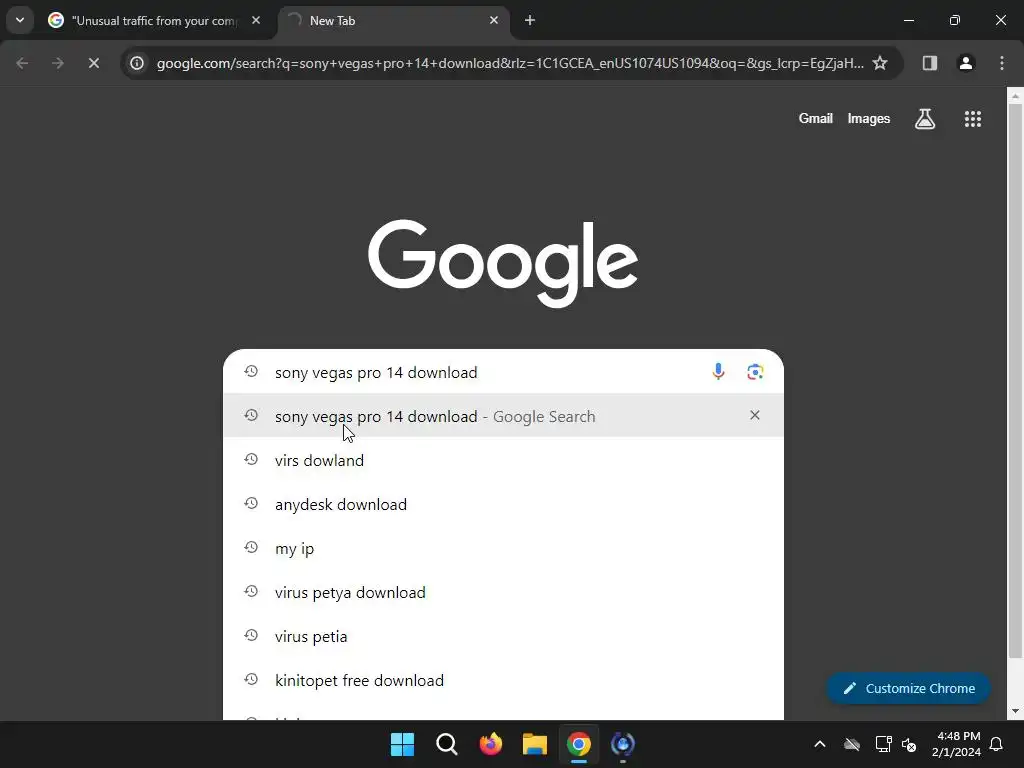Remove the "sony vegas pro 14 download" suggestion
Viewport: 1024px width, 768px height.
[x=754, y=415]
